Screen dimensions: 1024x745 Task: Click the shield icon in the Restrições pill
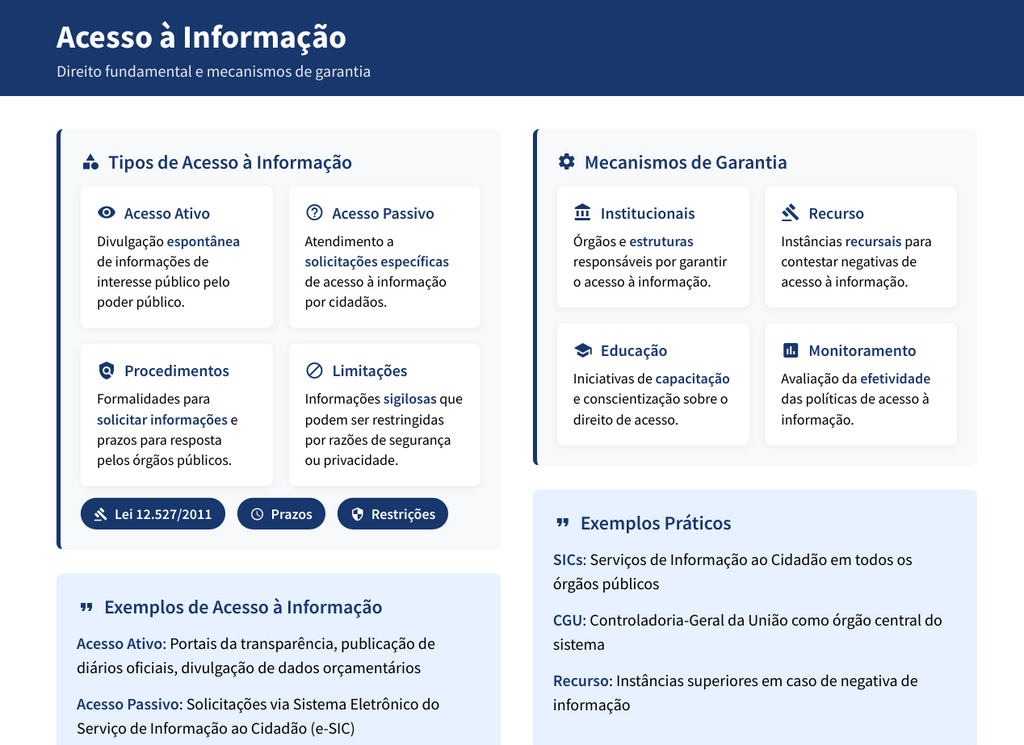tap(357, 515)
